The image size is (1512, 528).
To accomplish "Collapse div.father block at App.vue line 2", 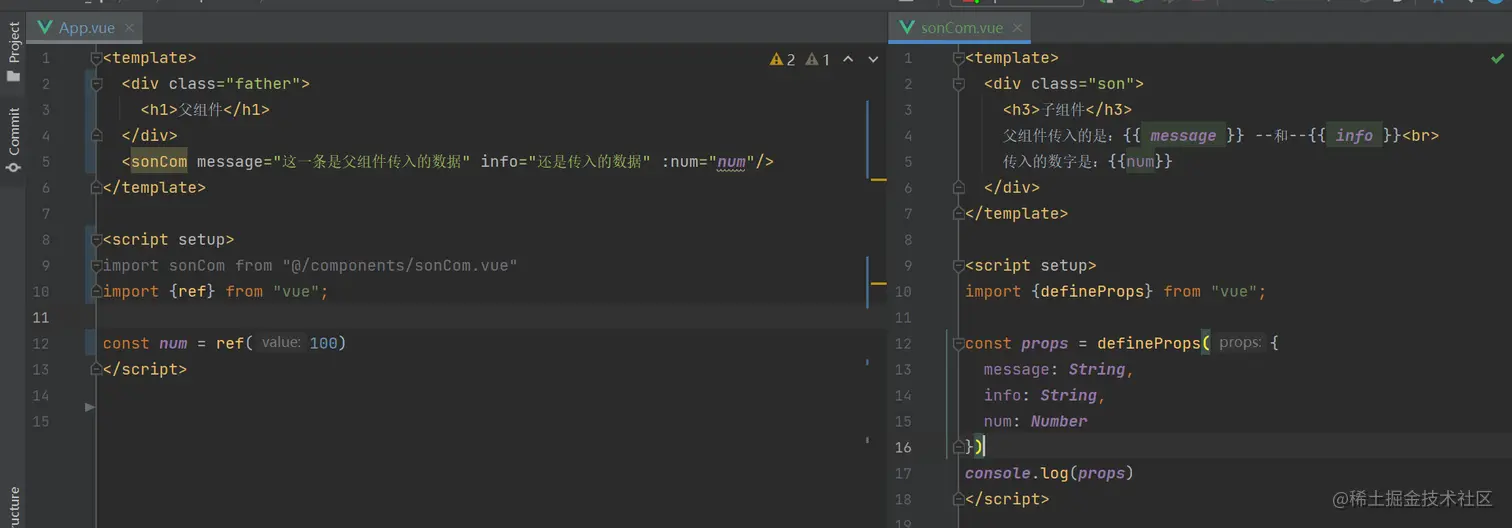I will click(x=96, y=85).
